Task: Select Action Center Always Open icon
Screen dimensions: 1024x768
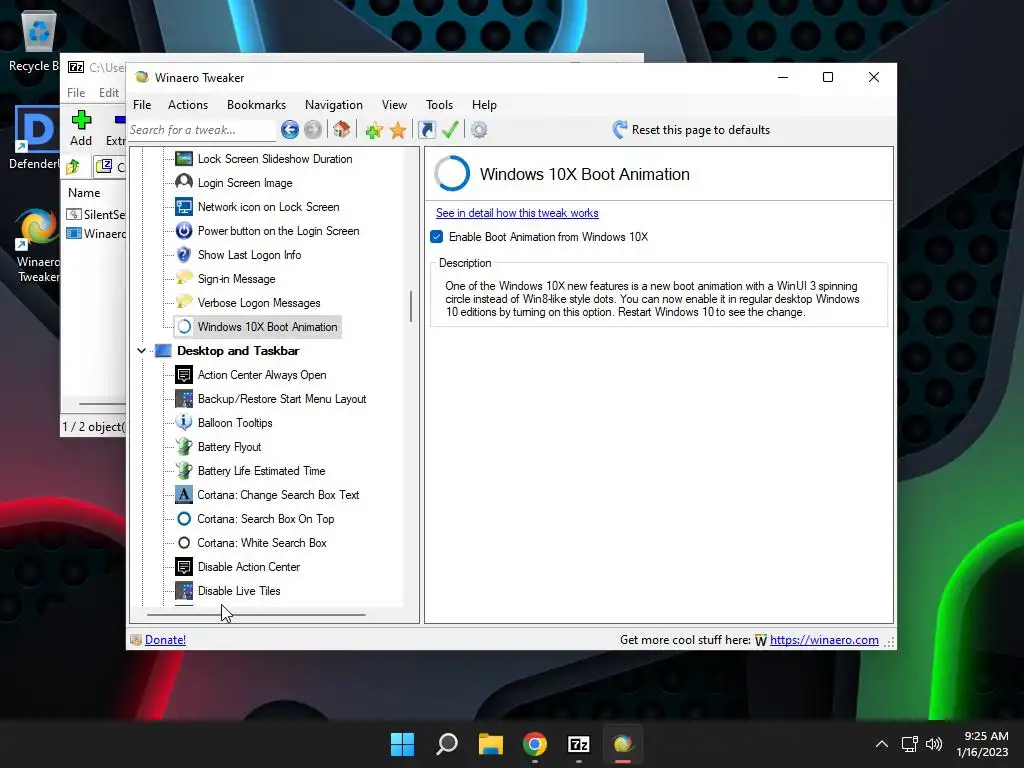Action: click(184, 375)
